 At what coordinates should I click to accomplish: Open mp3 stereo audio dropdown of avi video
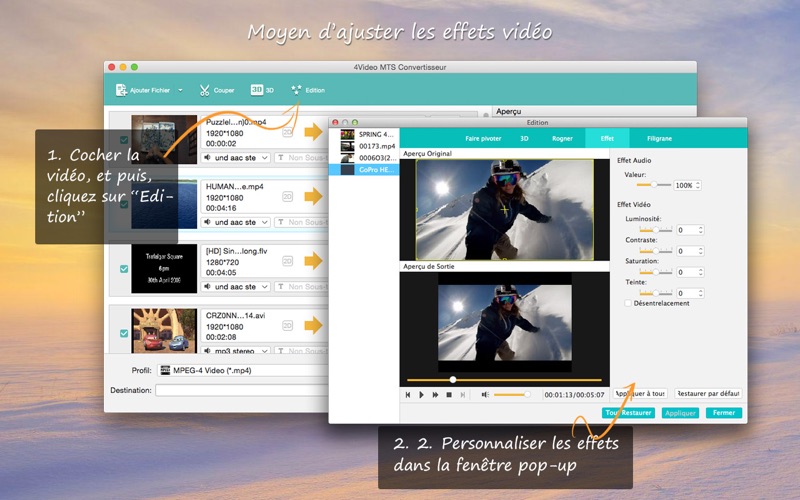point(236,351)
